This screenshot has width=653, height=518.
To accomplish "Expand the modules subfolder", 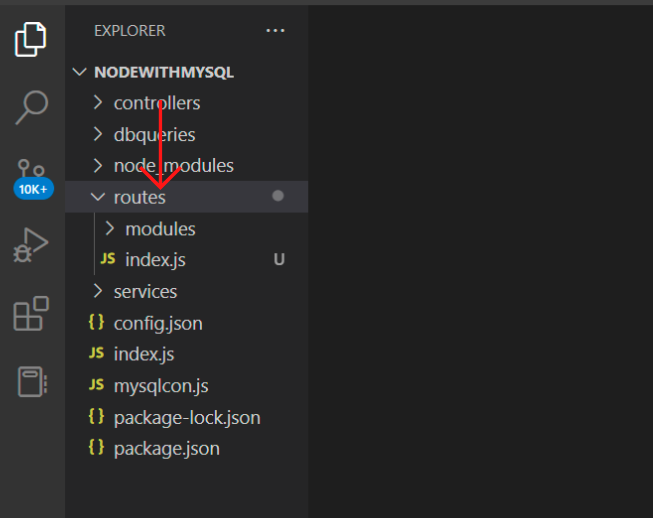I will (x=160, y=229).
